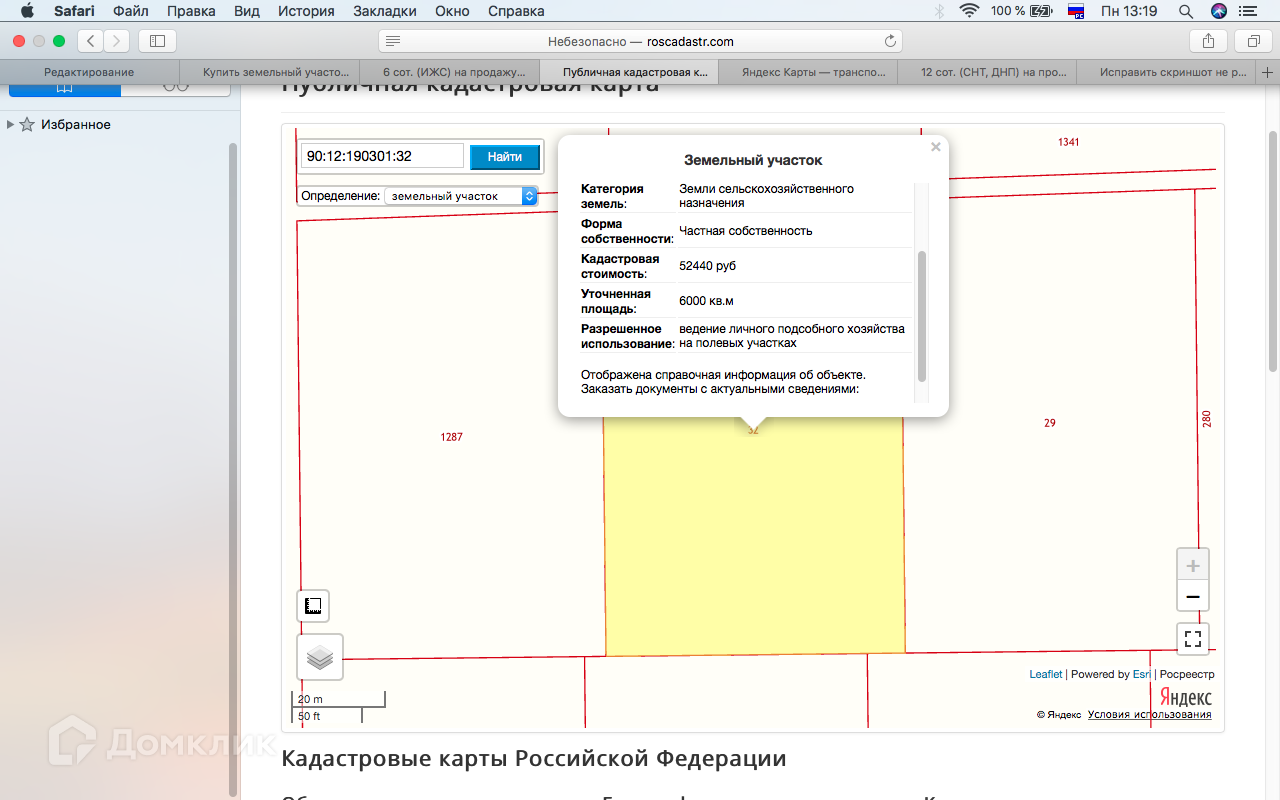Image resolution: width=1280 pixels, height=800 pixels.
Task: Open the Справка menu
Action: pos(516,11)
